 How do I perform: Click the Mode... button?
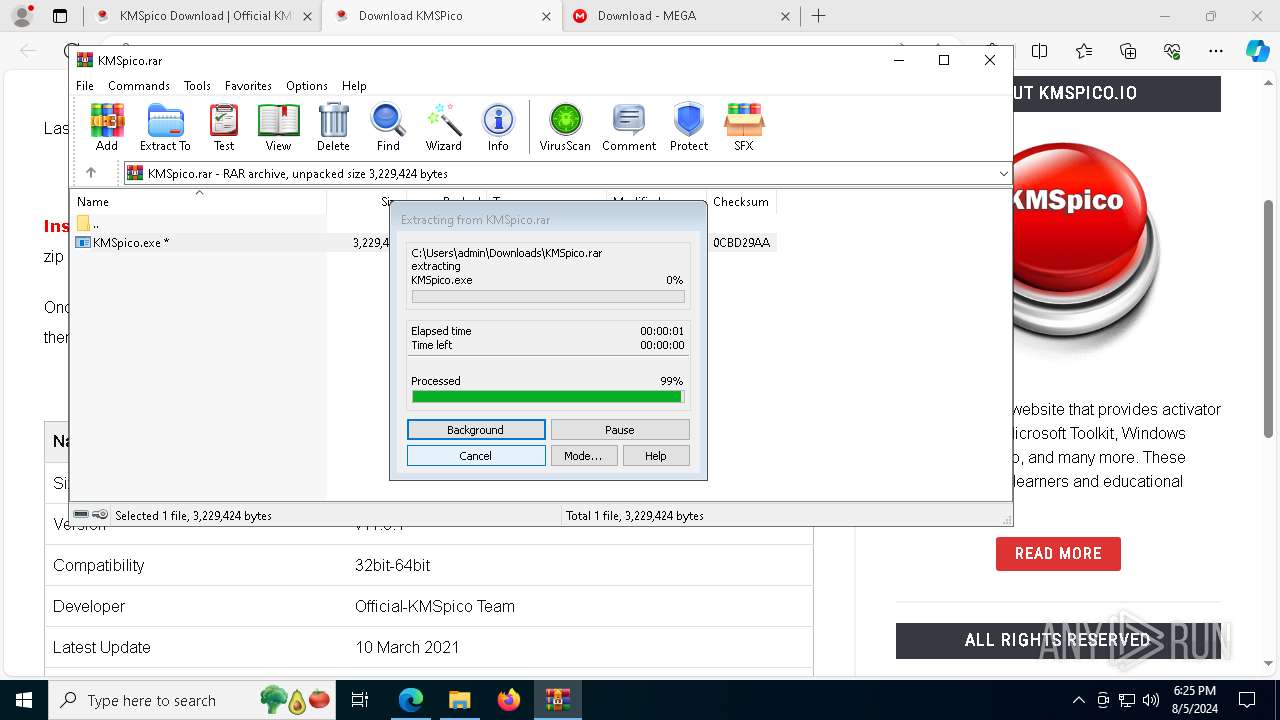click(583, 456)
